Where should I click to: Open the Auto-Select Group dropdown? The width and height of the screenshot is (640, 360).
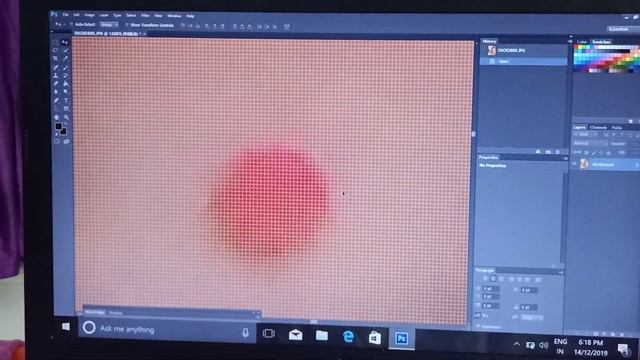point(109,25)
